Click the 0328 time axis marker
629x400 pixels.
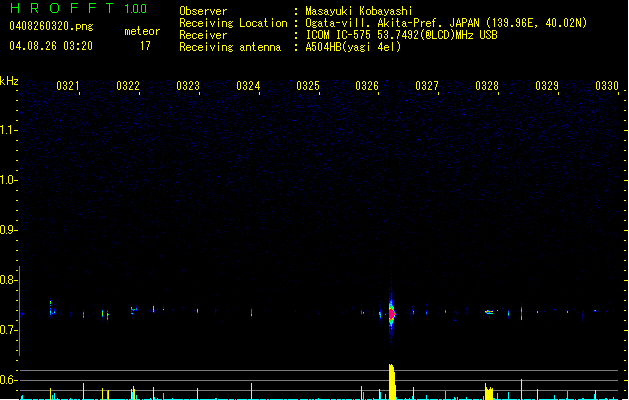[487, 86]
